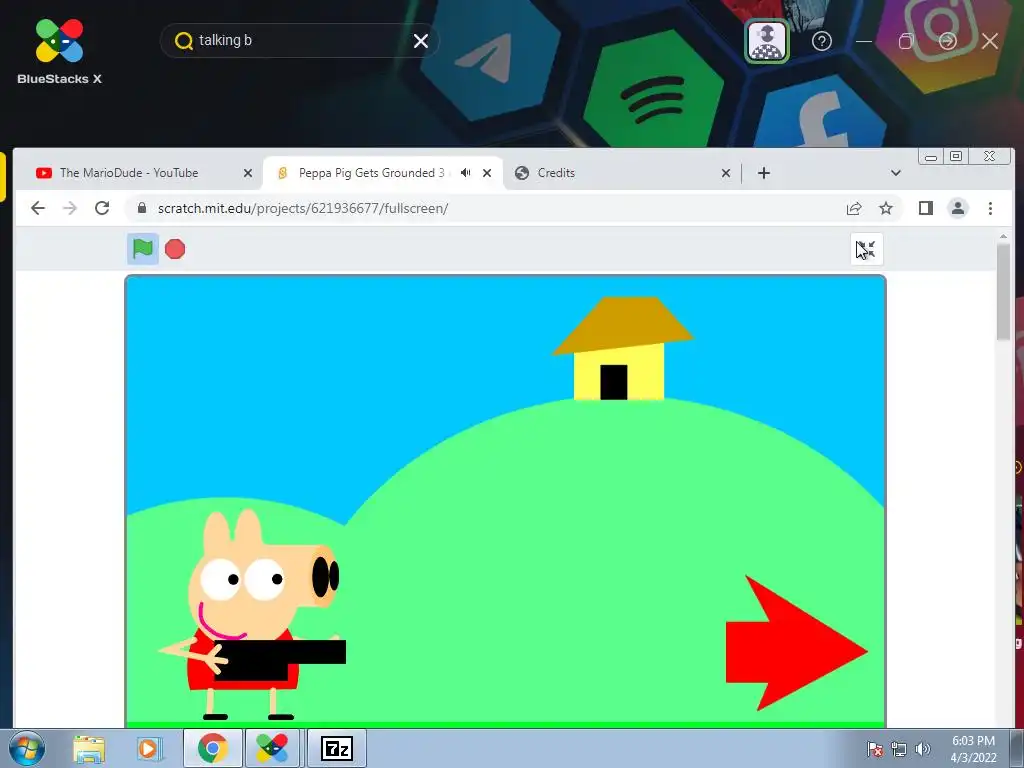Toggle Chrome side panel icon
1024x768 pixels.
point(925,208)
